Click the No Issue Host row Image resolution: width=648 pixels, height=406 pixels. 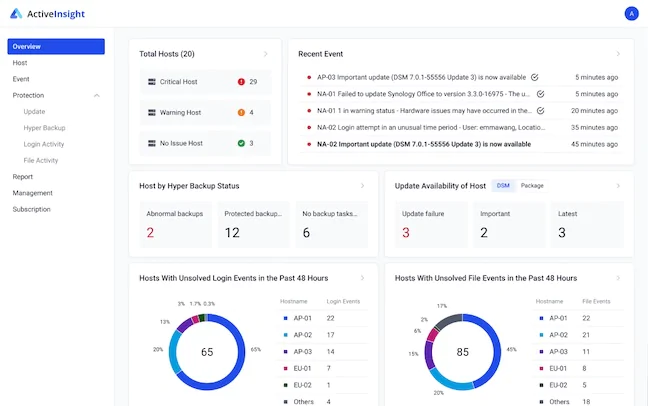click(205, 143)
